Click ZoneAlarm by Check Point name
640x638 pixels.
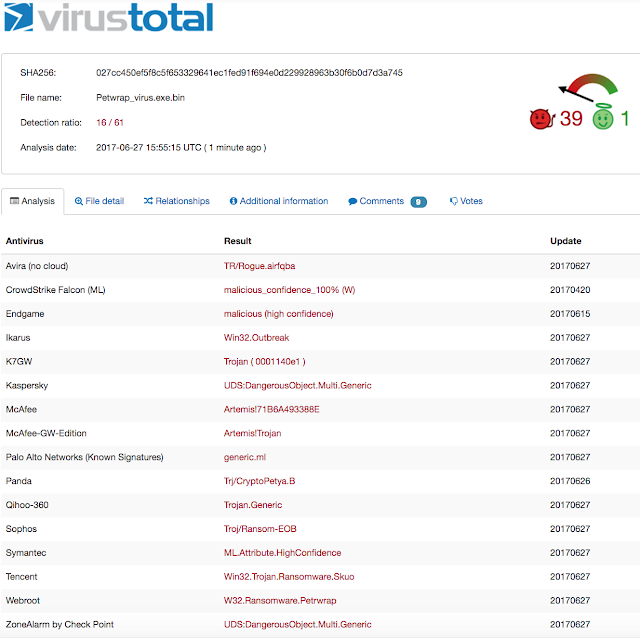[60, 625]
